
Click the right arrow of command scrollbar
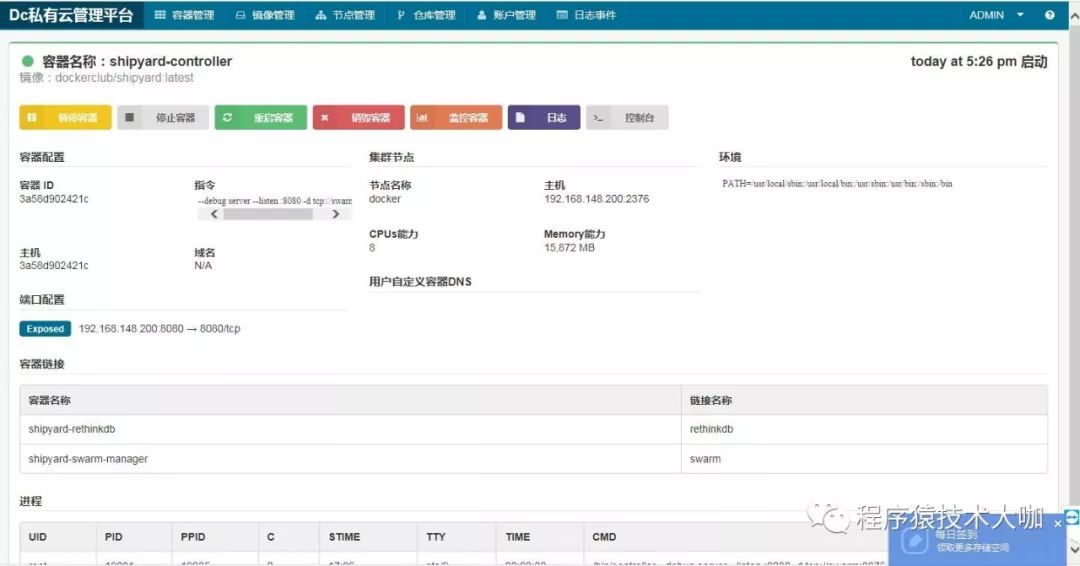tap(335, 214)
